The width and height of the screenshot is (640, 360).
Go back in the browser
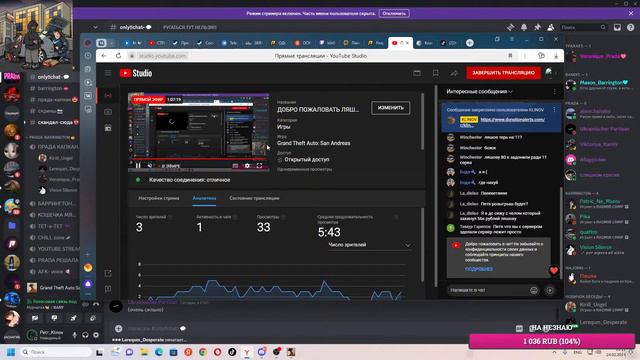tap(104, 56)
